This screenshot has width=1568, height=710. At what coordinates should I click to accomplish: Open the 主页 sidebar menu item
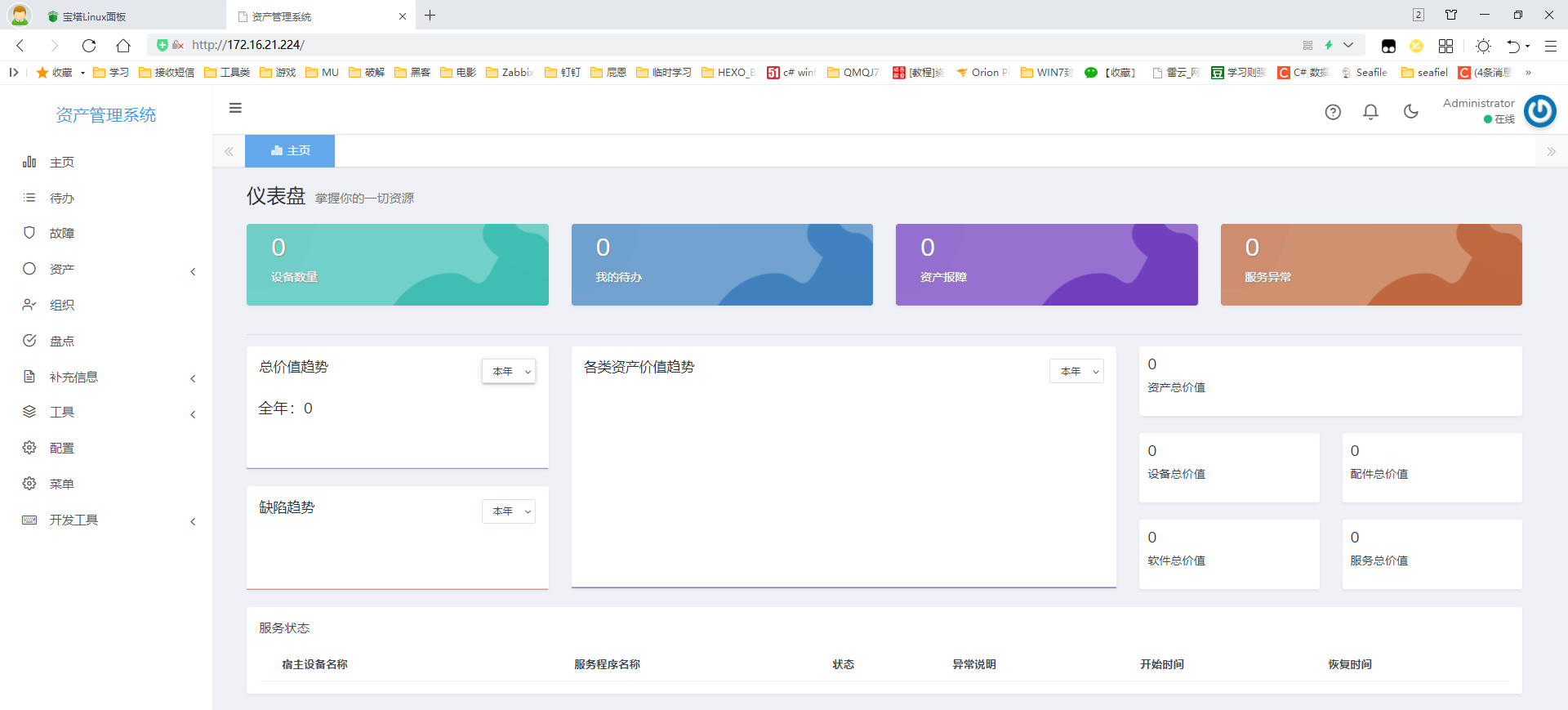(106, 162)
